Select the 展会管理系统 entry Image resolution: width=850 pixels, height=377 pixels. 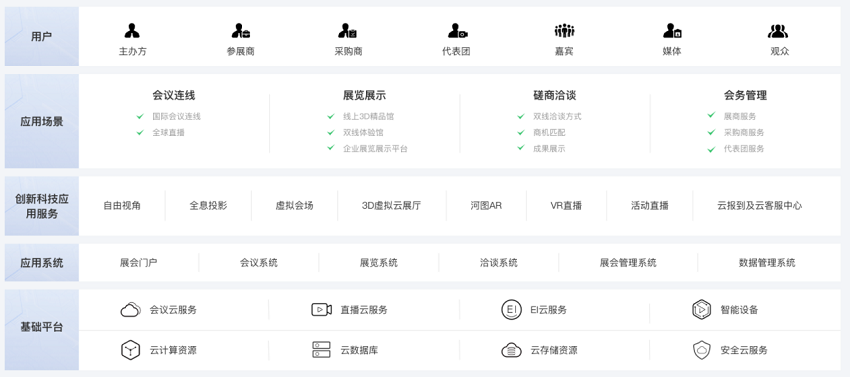coord(628,263)
